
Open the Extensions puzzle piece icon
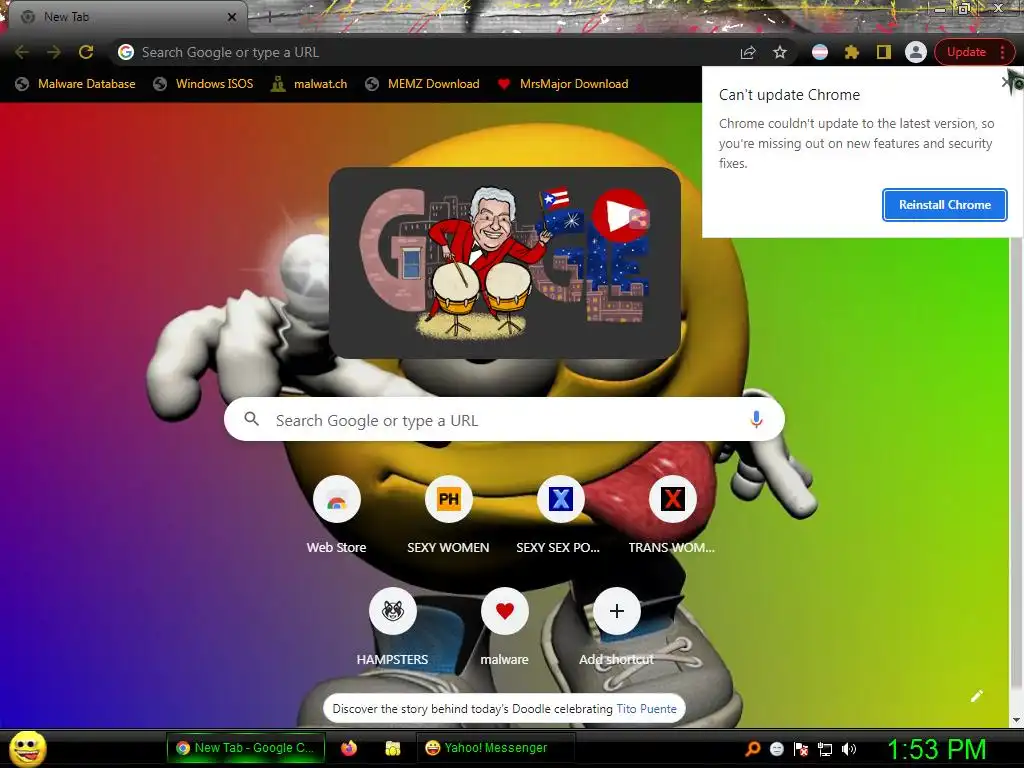[x=852, y=52]
